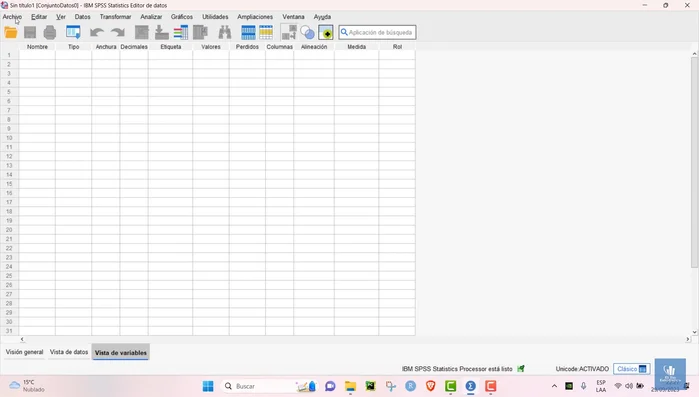The image size is (699, 397).
Task: Click the Valores column header
Action: (x=211, y=47)
